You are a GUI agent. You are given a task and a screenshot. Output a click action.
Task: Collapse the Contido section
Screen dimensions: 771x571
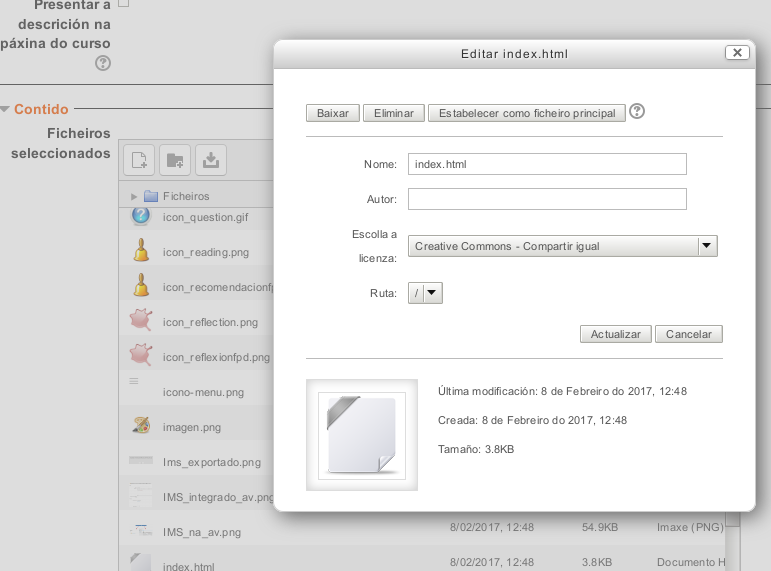pos(5,109)
